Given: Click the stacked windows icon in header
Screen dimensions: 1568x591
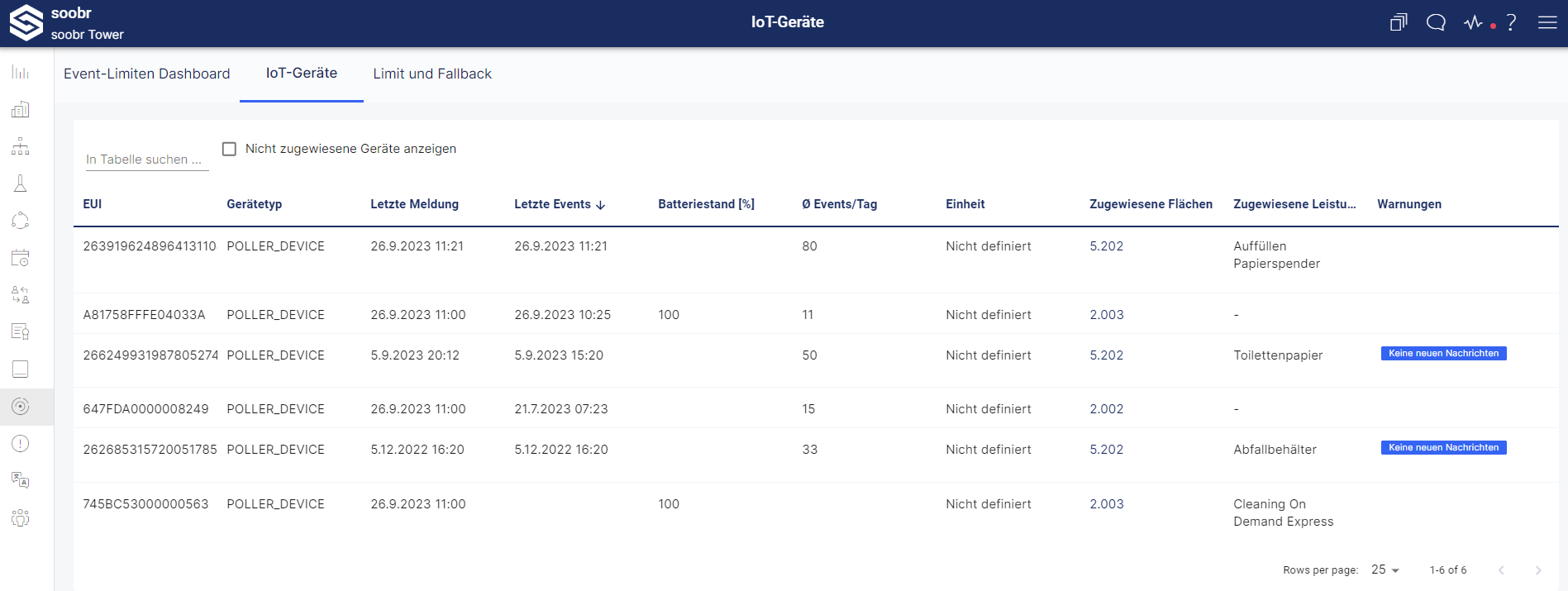Looking at the screenshot, I should [x=1399, y=22].
